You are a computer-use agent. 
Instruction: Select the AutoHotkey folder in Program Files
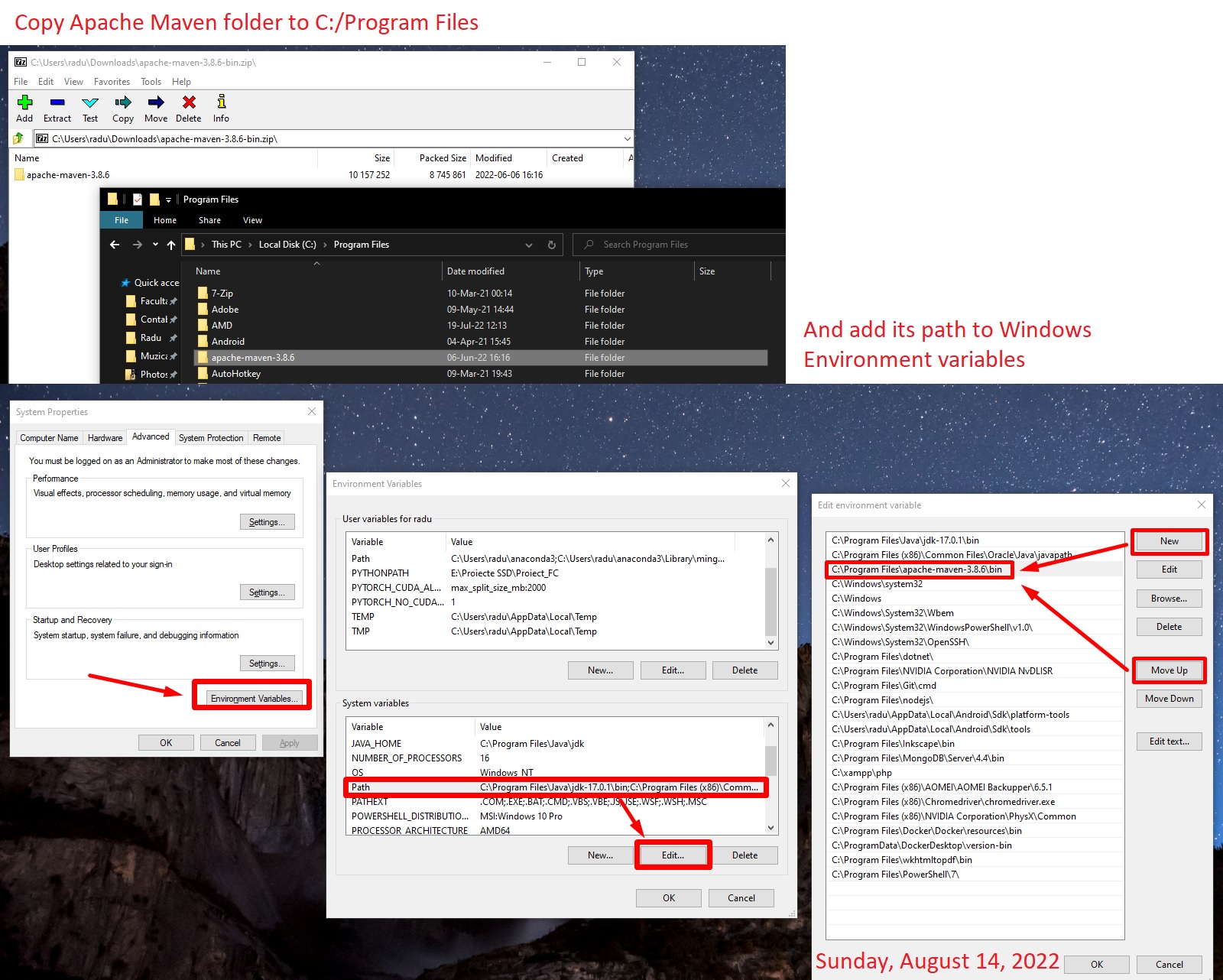[235, 374]
